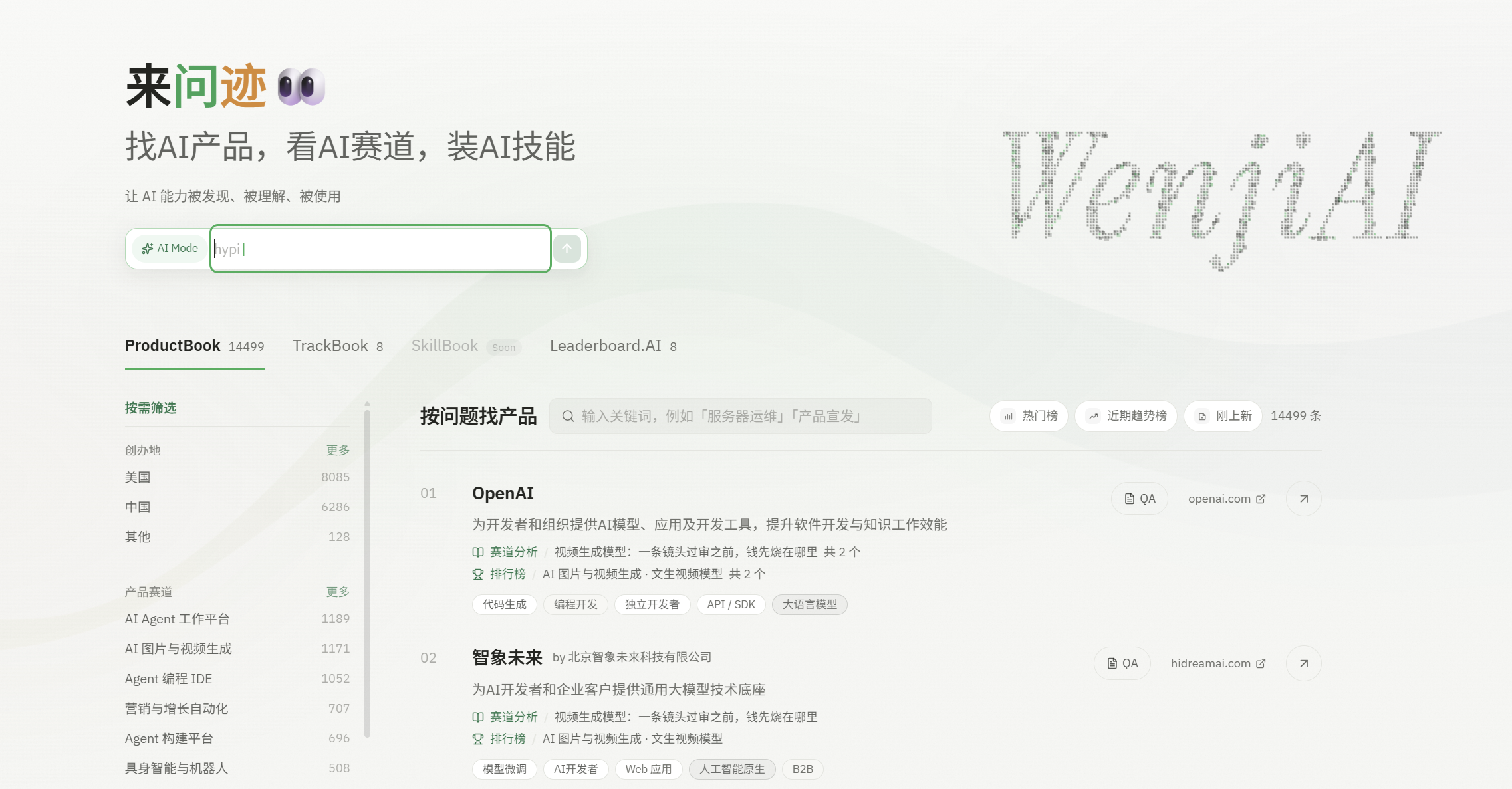Switch to the TrackBook tab
The image size is (1512, 789).
coord(338,346)
